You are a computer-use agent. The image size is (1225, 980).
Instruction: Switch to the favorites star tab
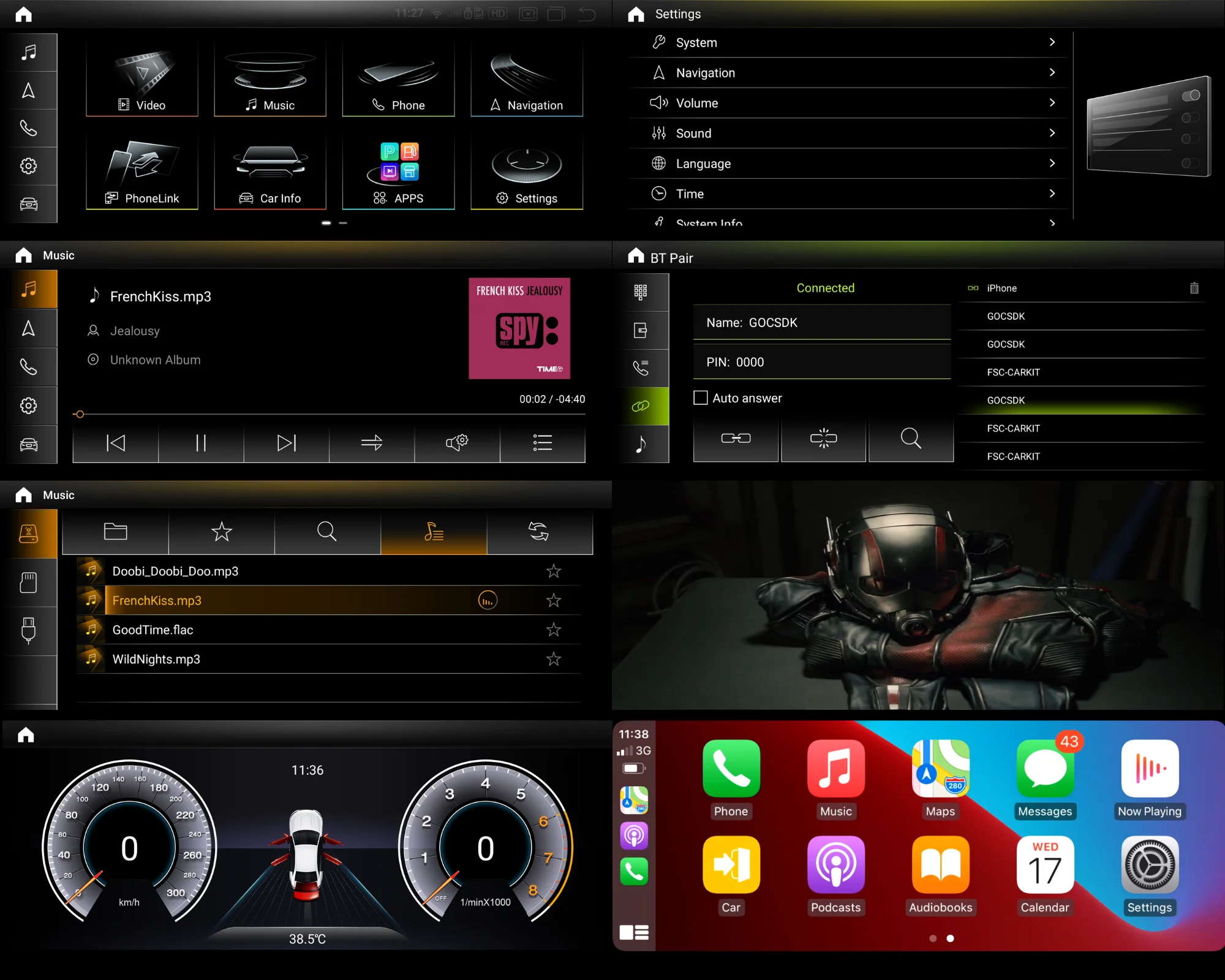(221, 532)
